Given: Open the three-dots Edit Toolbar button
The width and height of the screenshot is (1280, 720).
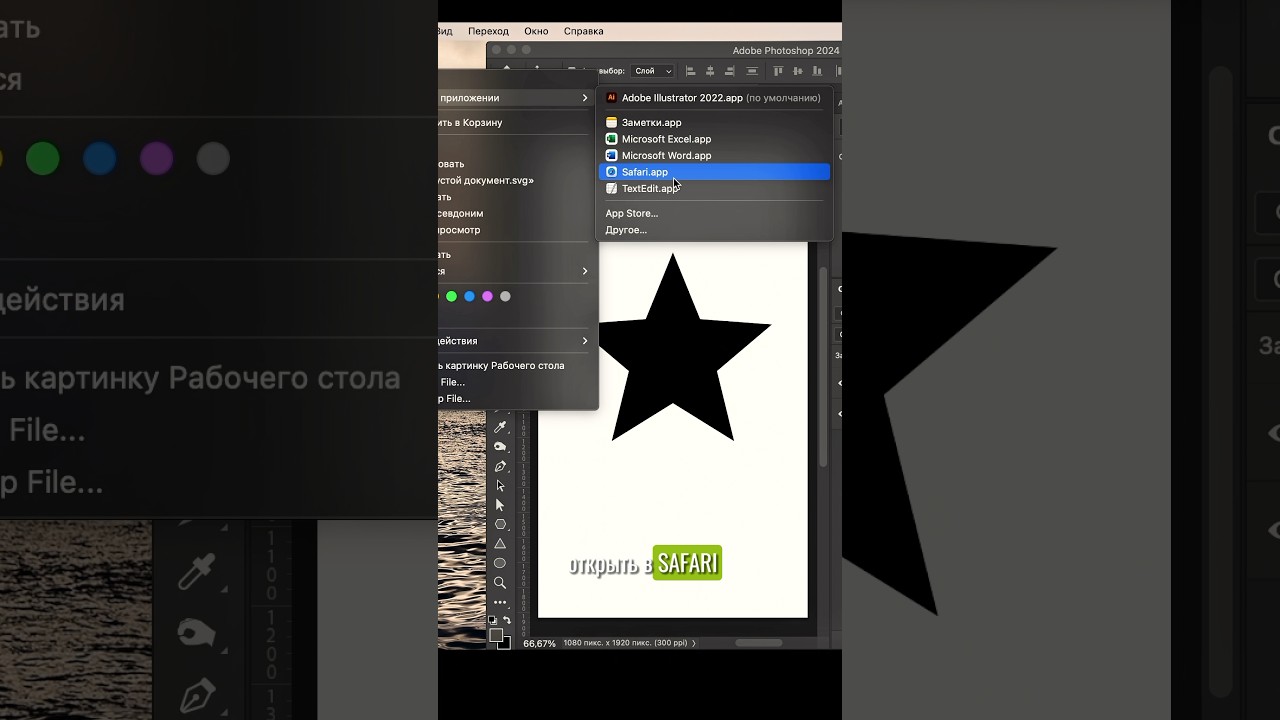Looking at the screenshot, I should point(500,602).
